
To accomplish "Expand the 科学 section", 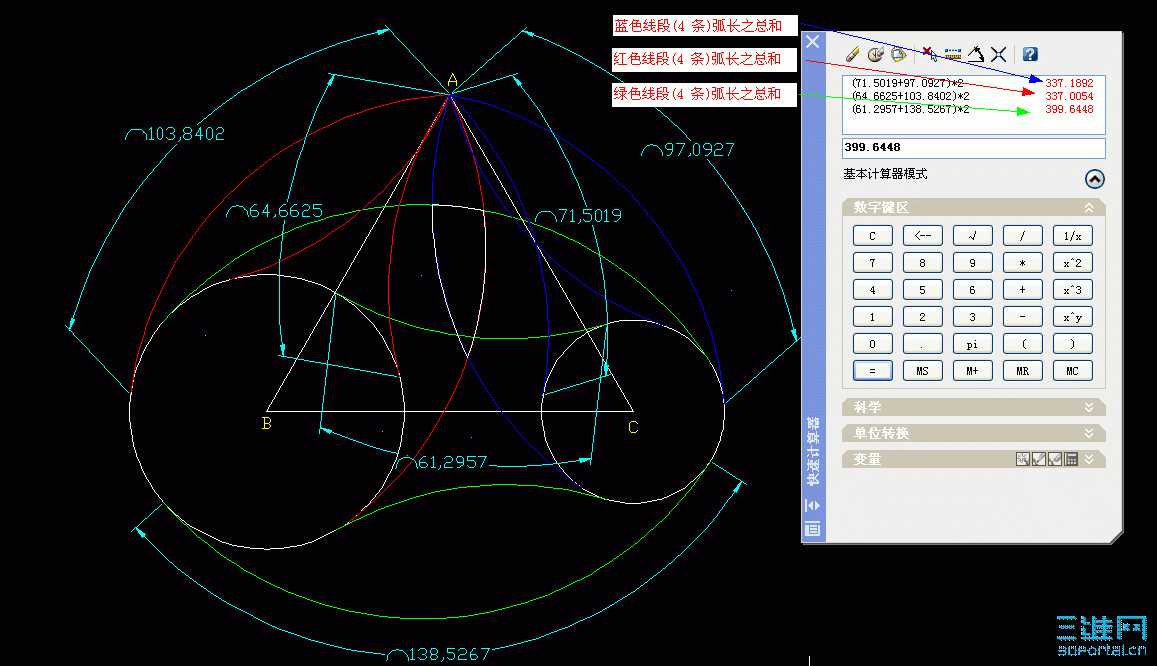I will 1089,407.
